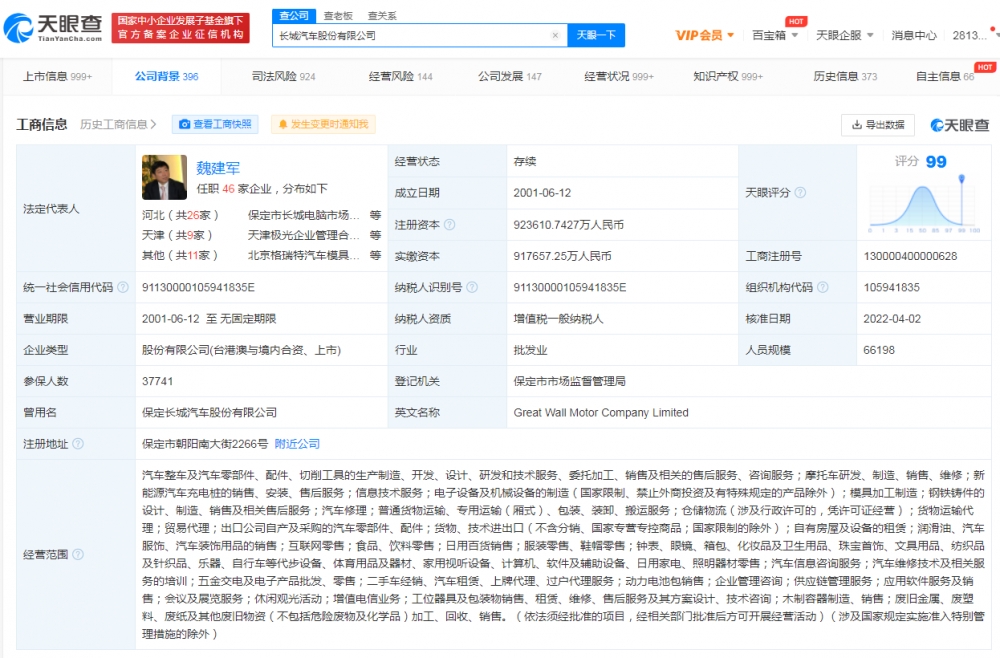Click 天津极光企业管理合 company link
This screenshot has width=1000, height=658.
click(x=304, y=235)
